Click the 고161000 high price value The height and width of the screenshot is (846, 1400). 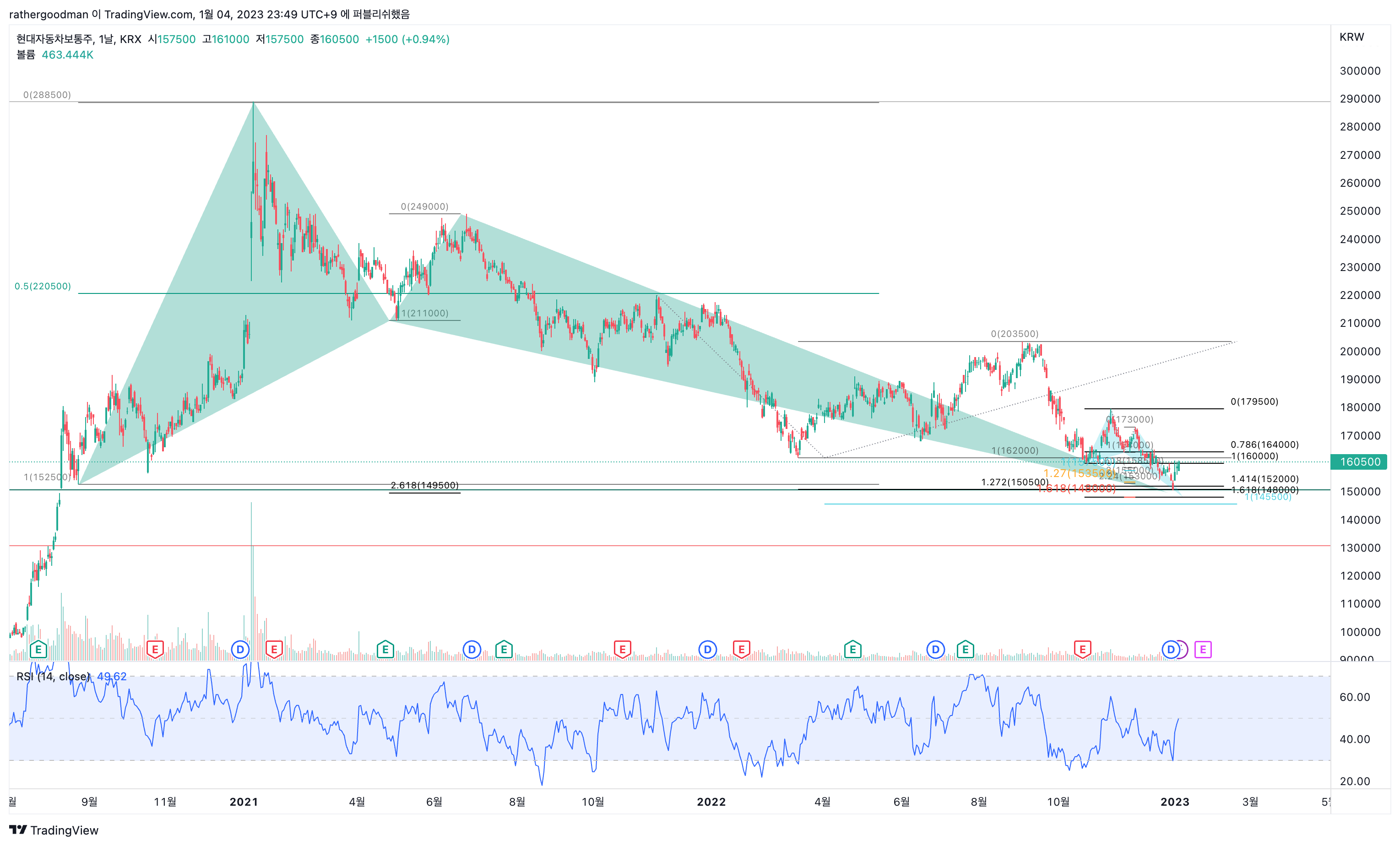click(226, 39)
